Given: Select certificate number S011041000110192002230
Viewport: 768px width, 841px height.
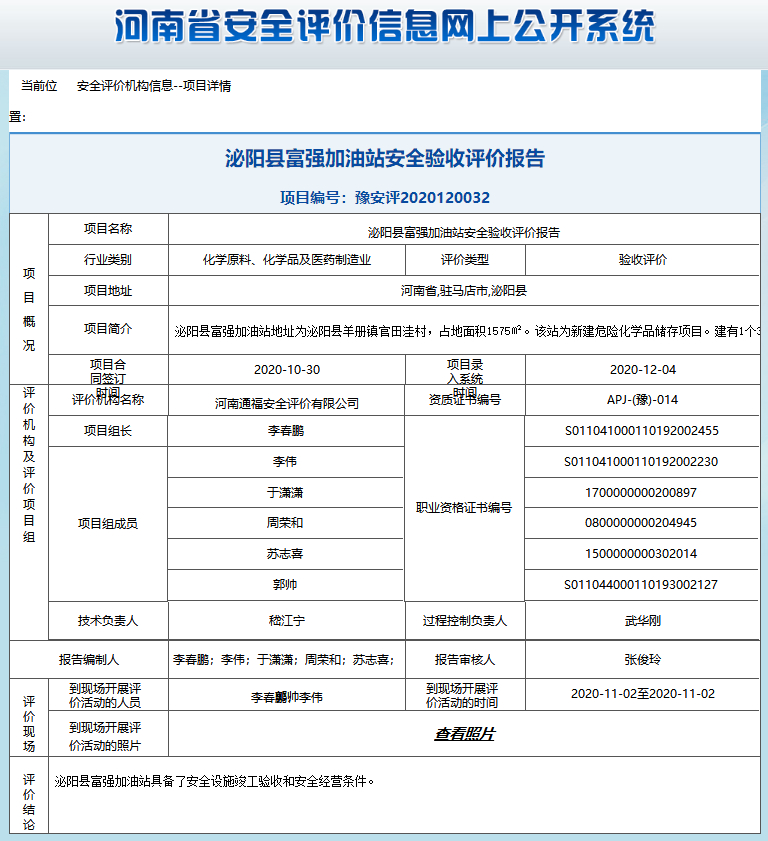Looking at the screenshot, I should coord(641,462).
